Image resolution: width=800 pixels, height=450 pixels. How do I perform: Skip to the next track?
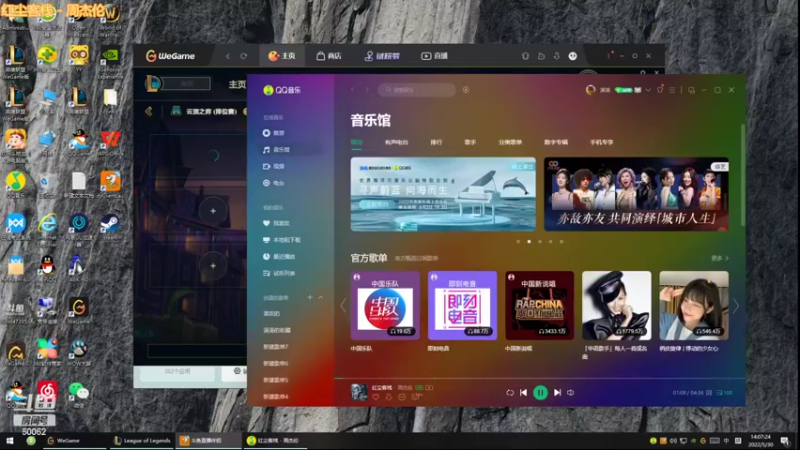click(x=557, y=392)
